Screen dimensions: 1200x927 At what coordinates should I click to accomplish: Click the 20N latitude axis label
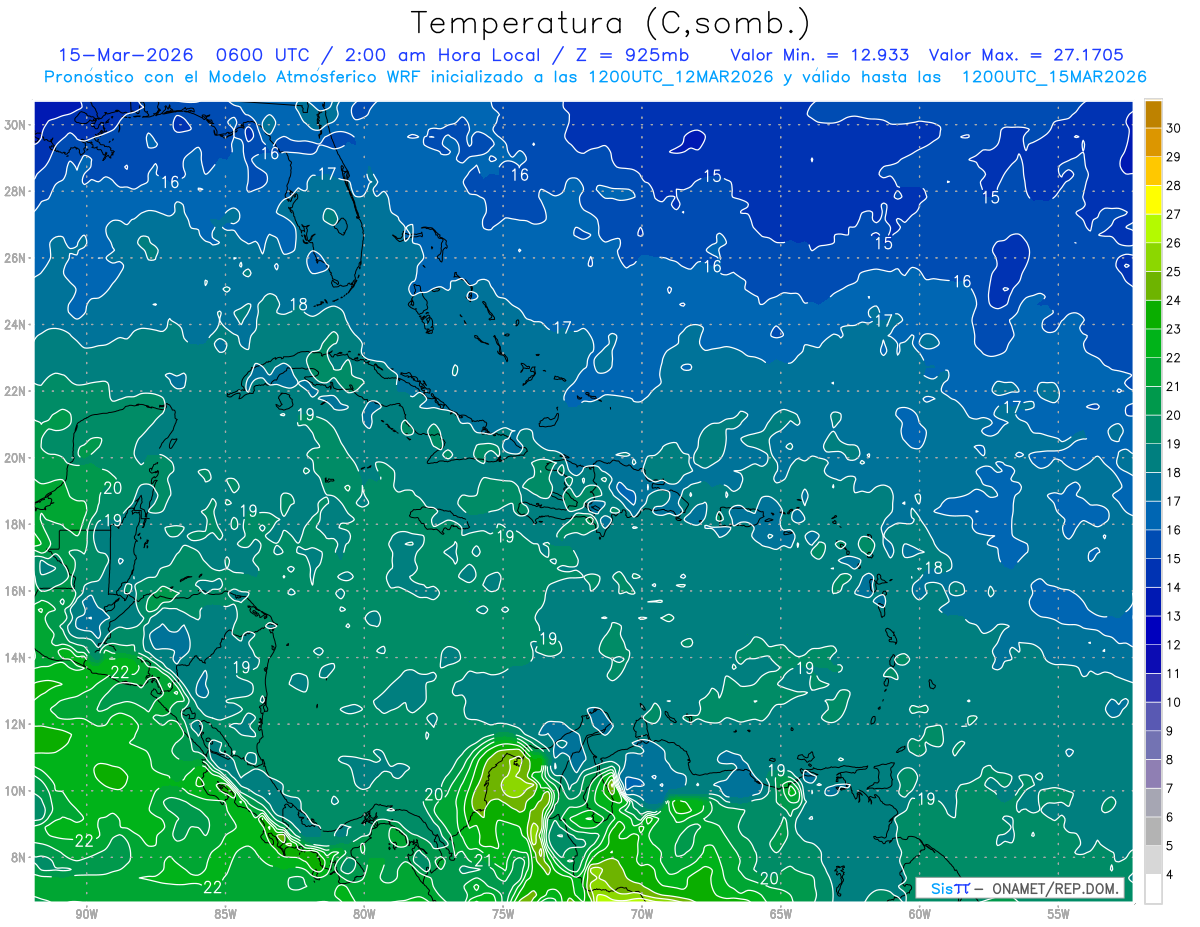pos(17,458)
